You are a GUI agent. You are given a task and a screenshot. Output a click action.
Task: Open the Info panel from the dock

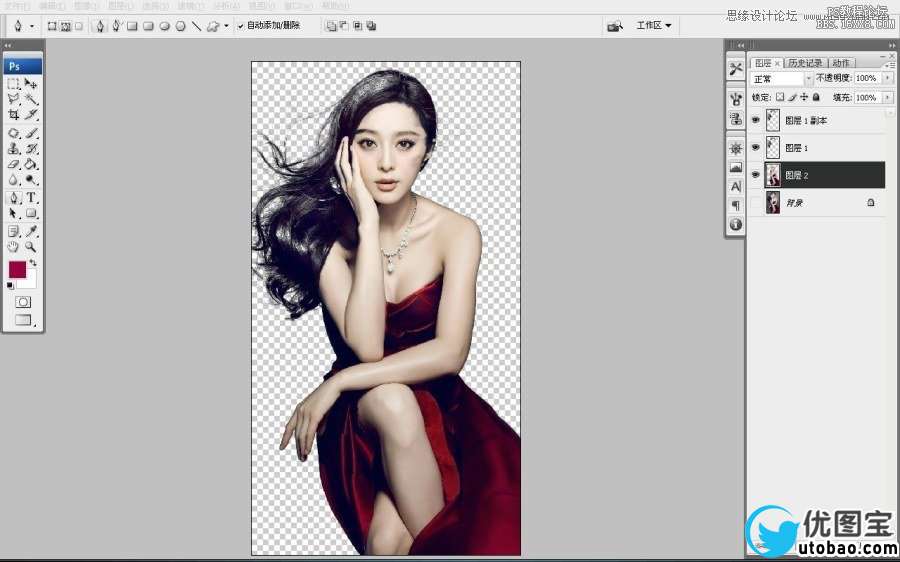click(736, 224)
